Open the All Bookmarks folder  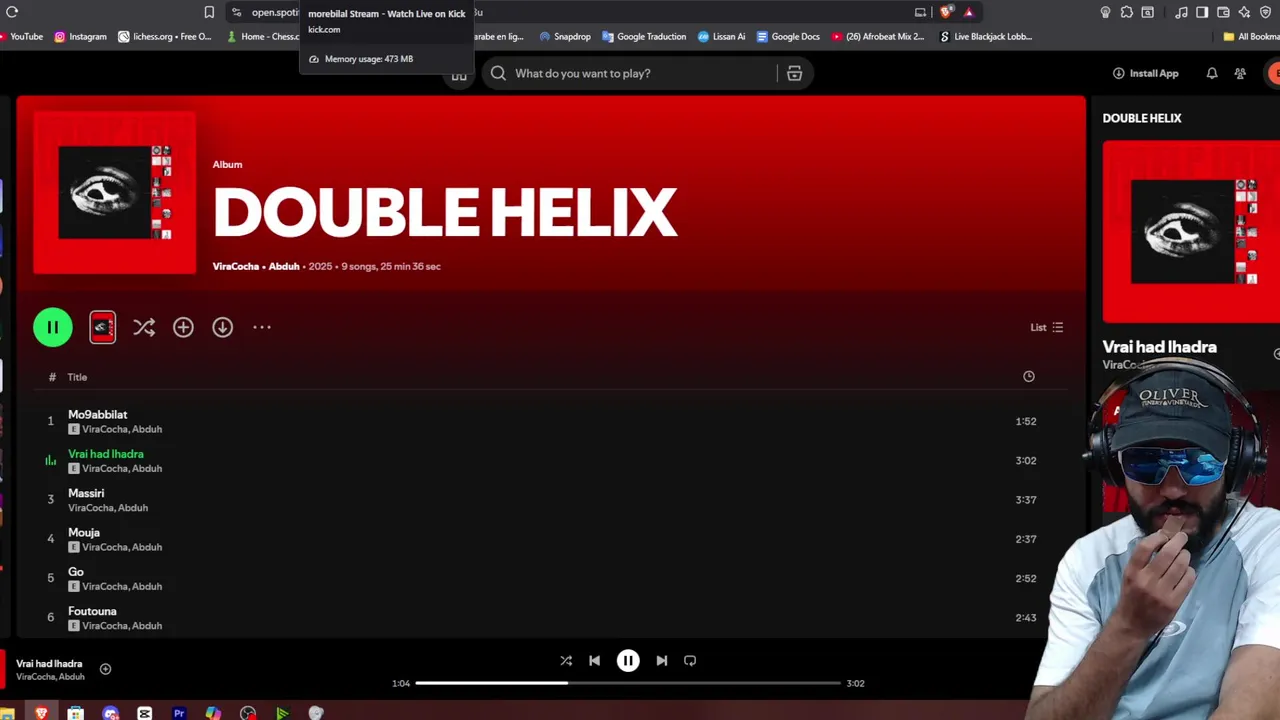coord(1251,36)
